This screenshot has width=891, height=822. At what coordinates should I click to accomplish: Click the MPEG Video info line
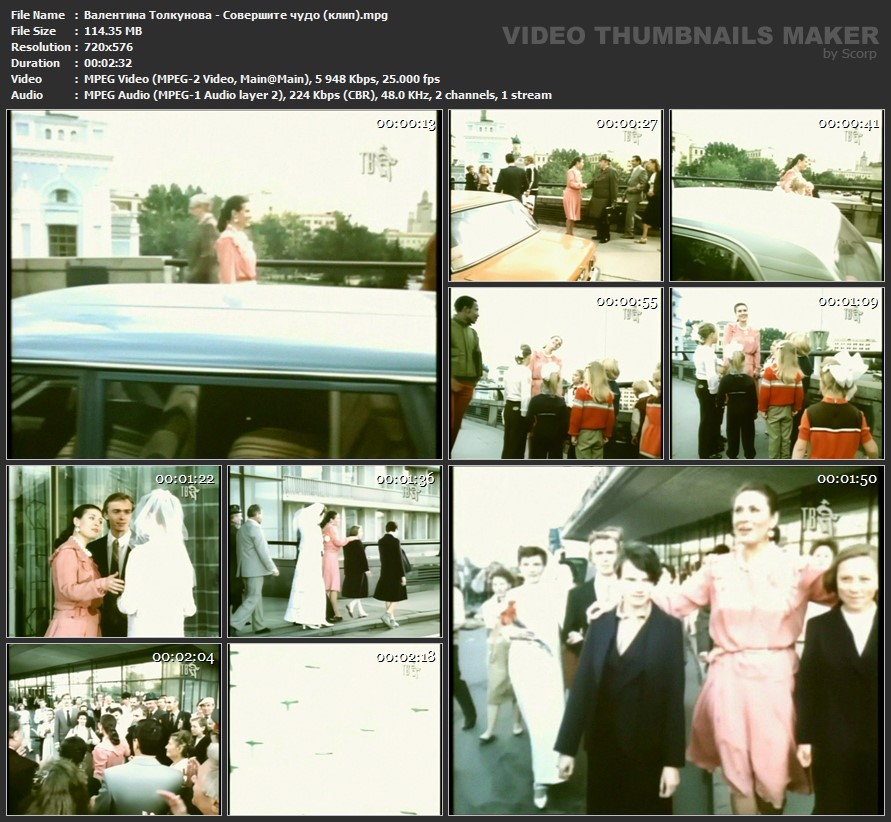(262, 79)
